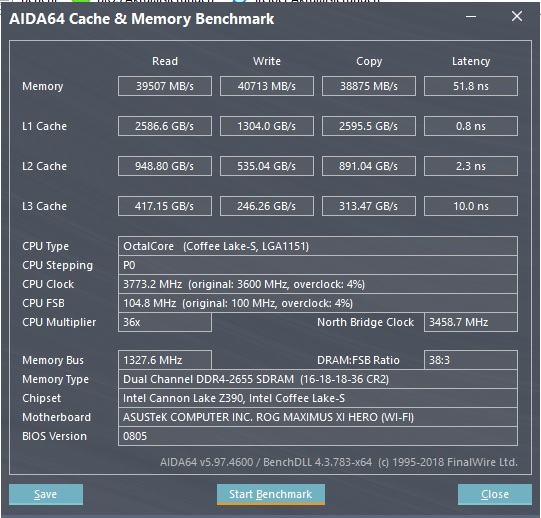The height and width of the screenshot is (518, 541).
Task: Click the L2 Cache row label
Action: [44, 166]
